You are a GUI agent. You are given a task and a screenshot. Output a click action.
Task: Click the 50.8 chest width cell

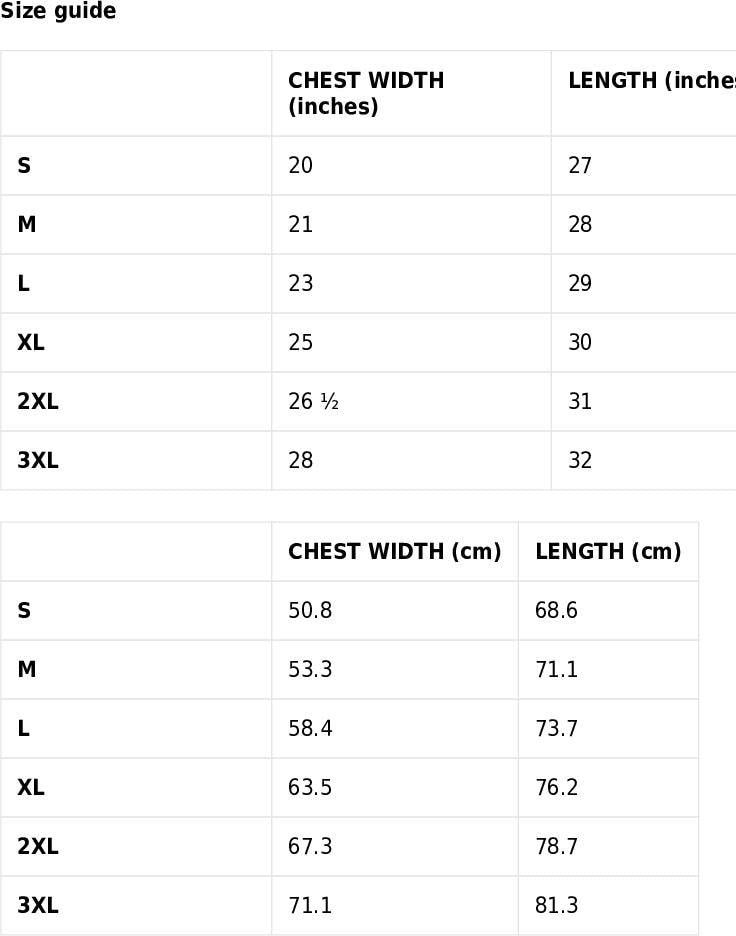310,610
